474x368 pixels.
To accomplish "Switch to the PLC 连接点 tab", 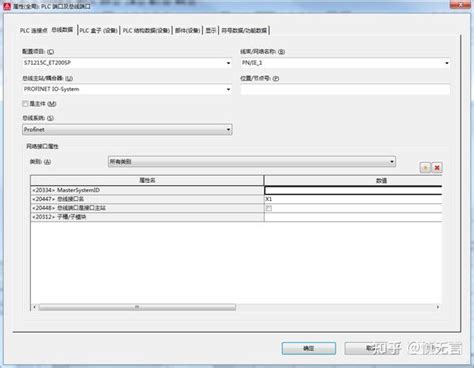I will (34, 30).
